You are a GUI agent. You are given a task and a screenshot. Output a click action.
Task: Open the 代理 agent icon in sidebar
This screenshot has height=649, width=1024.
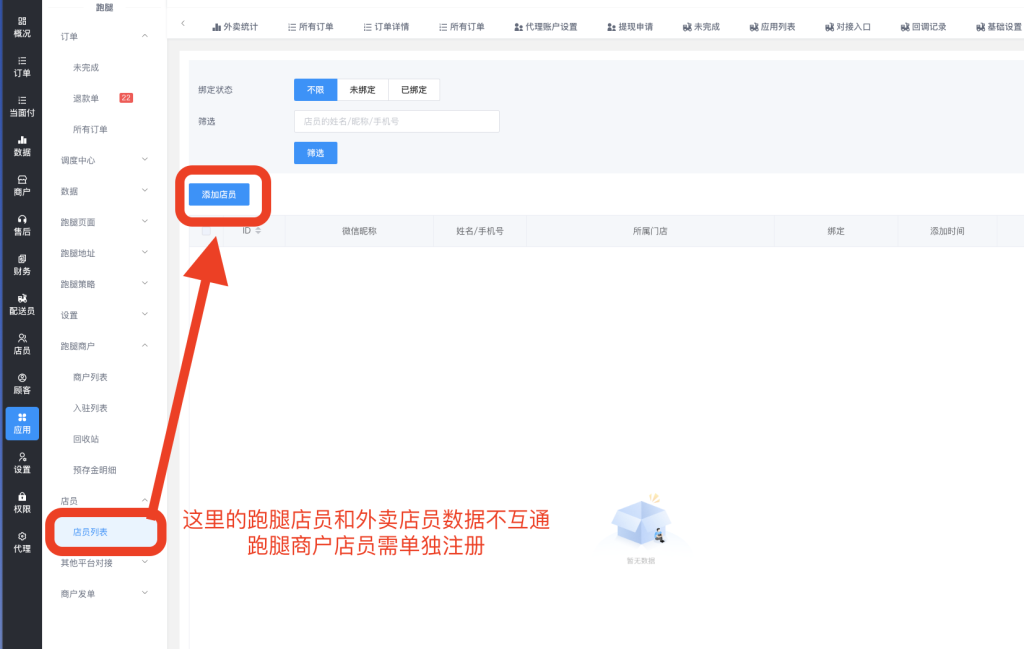[x=21, y=542]
